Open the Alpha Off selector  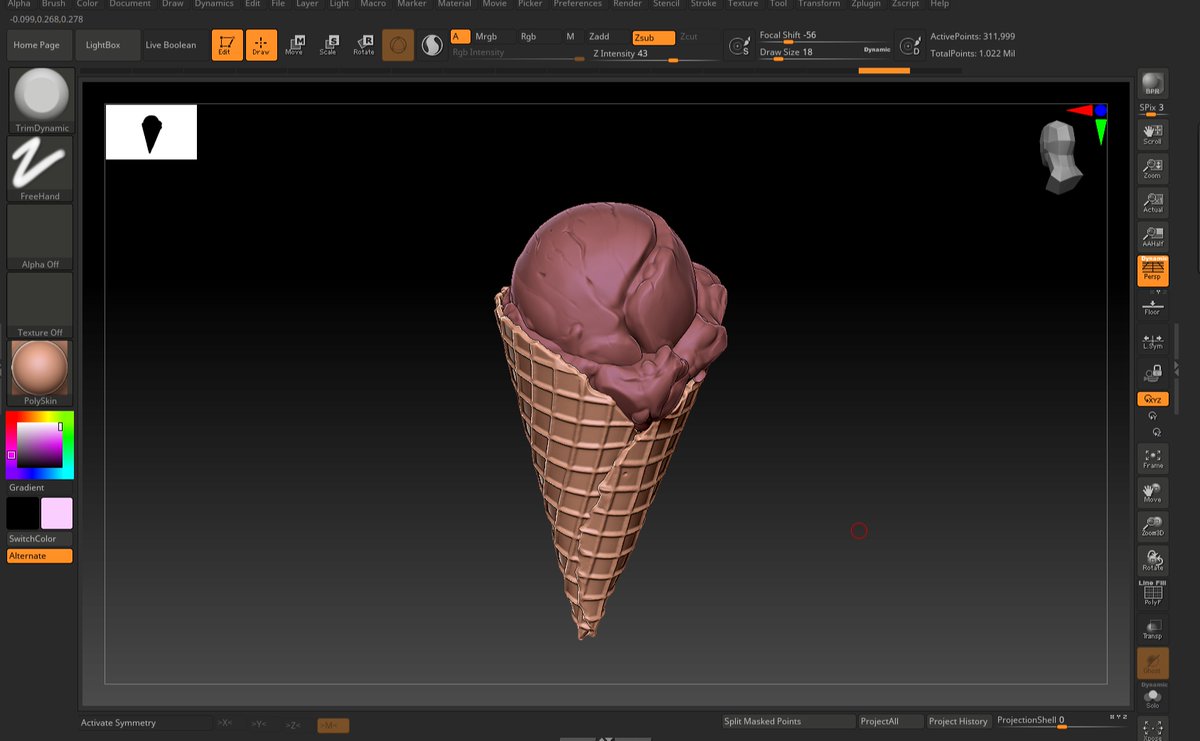pos(40,236)
